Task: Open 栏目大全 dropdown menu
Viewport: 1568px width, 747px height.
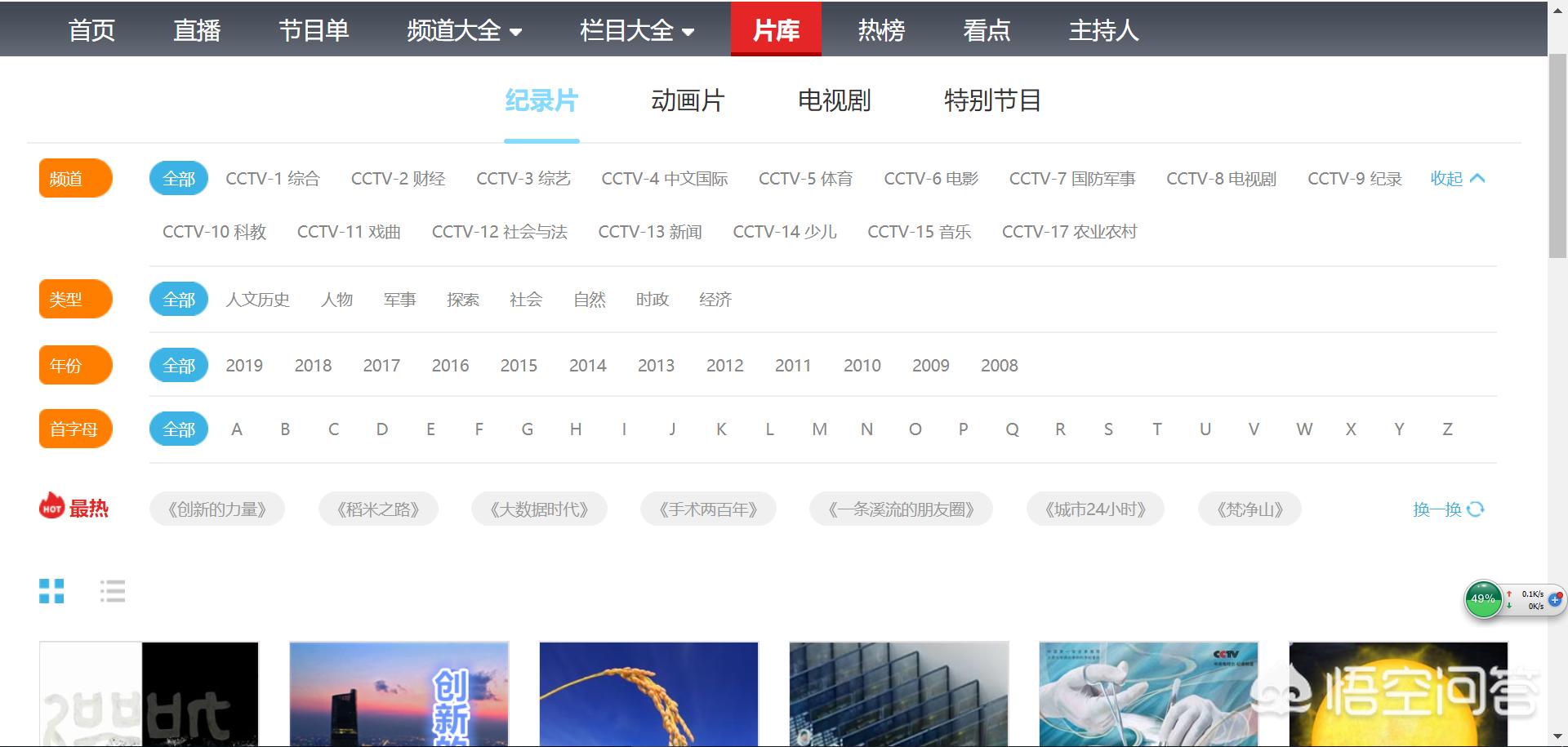Action: 637,30
